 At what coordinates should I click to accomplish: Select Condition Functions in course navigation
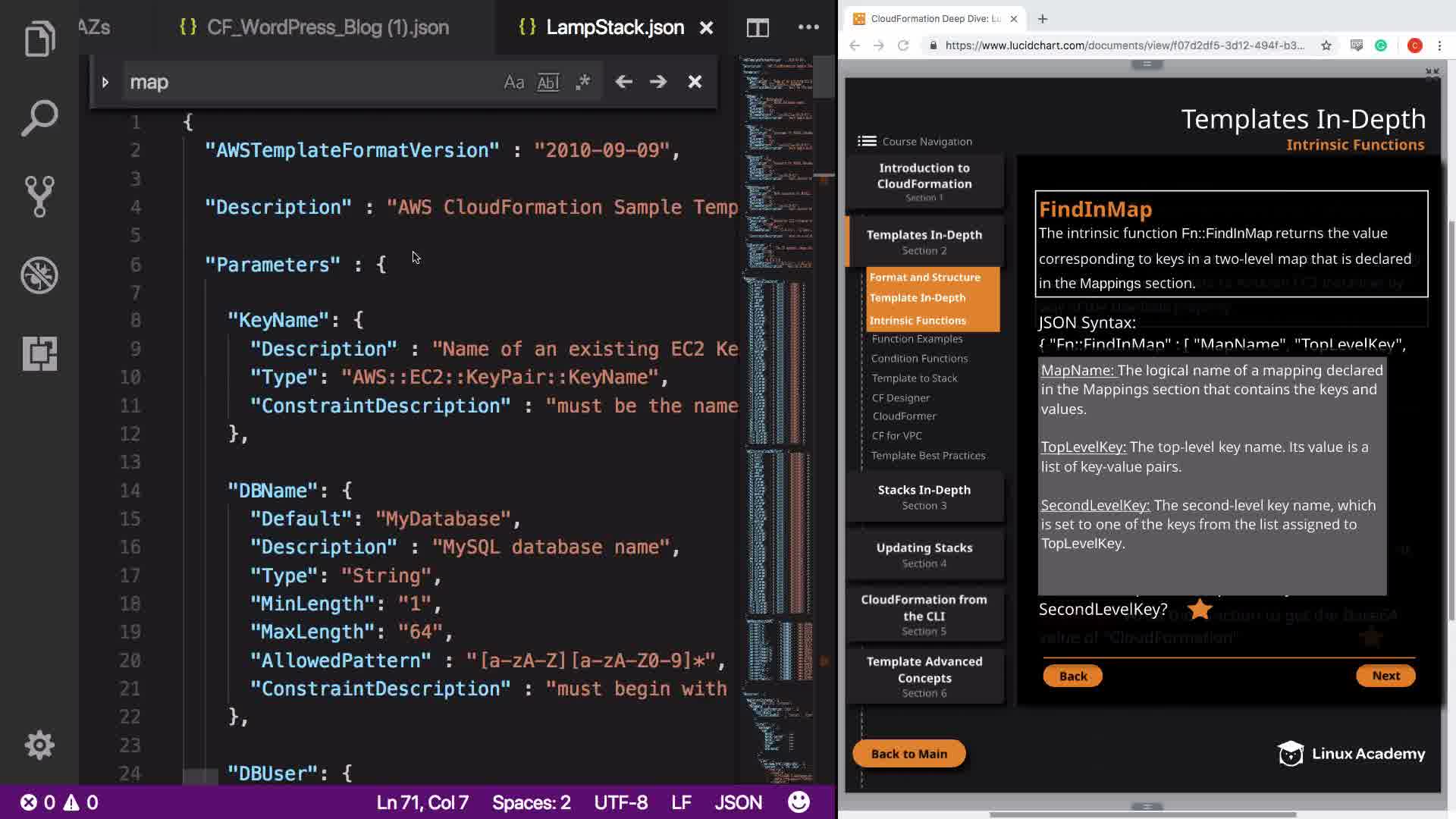point(919,359)
